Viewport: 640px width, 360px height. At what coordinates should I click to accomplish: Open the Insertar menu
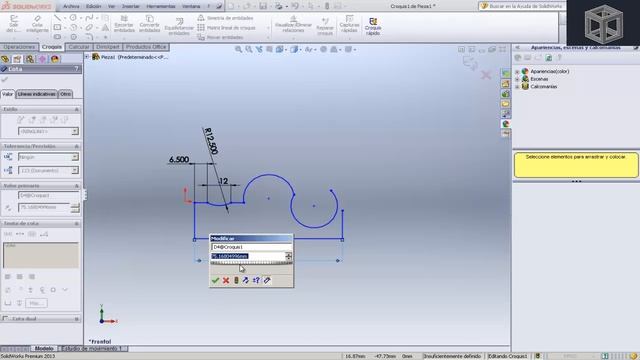131,6
